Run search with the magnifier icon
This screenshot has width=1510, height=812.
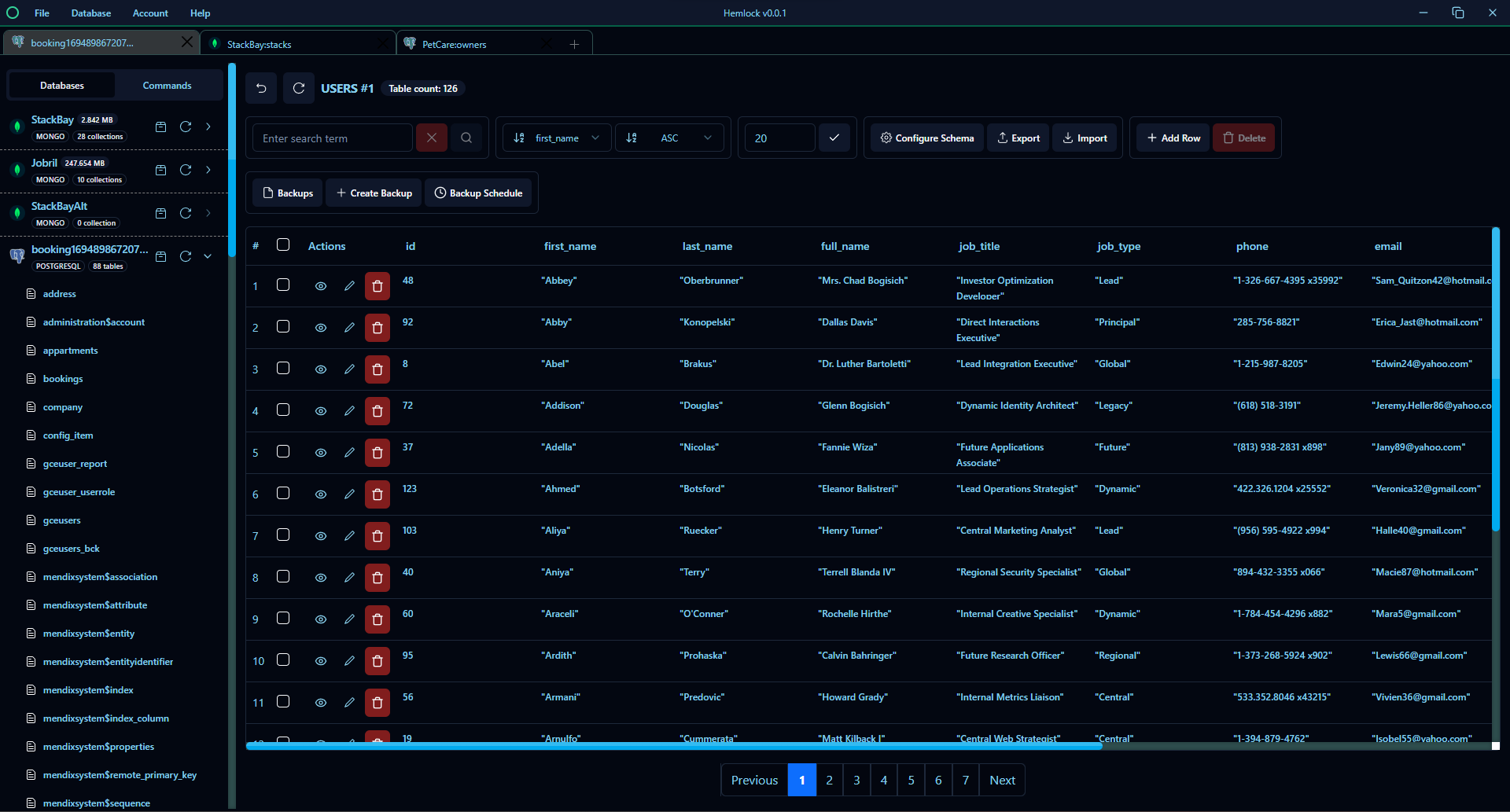[x=466, y=138]
